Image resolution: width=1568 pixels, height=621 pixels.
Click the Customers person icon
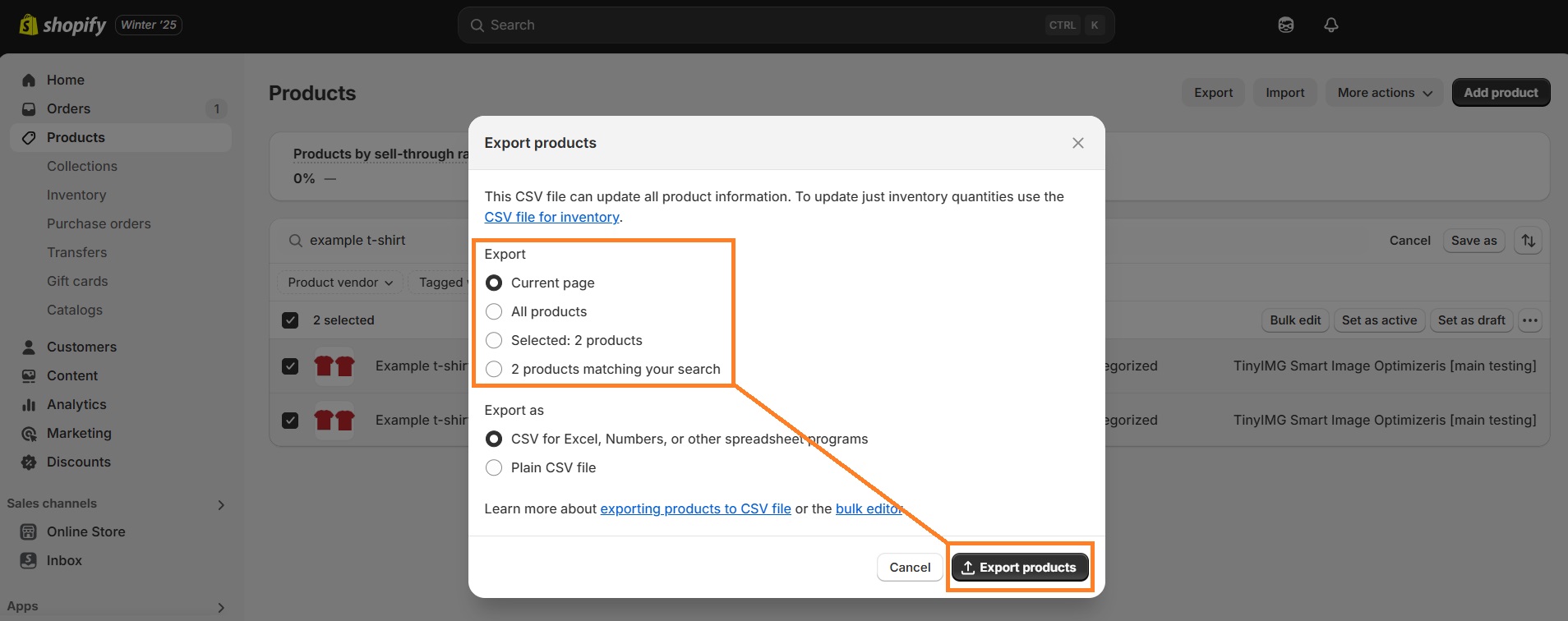tap(29, 347)
